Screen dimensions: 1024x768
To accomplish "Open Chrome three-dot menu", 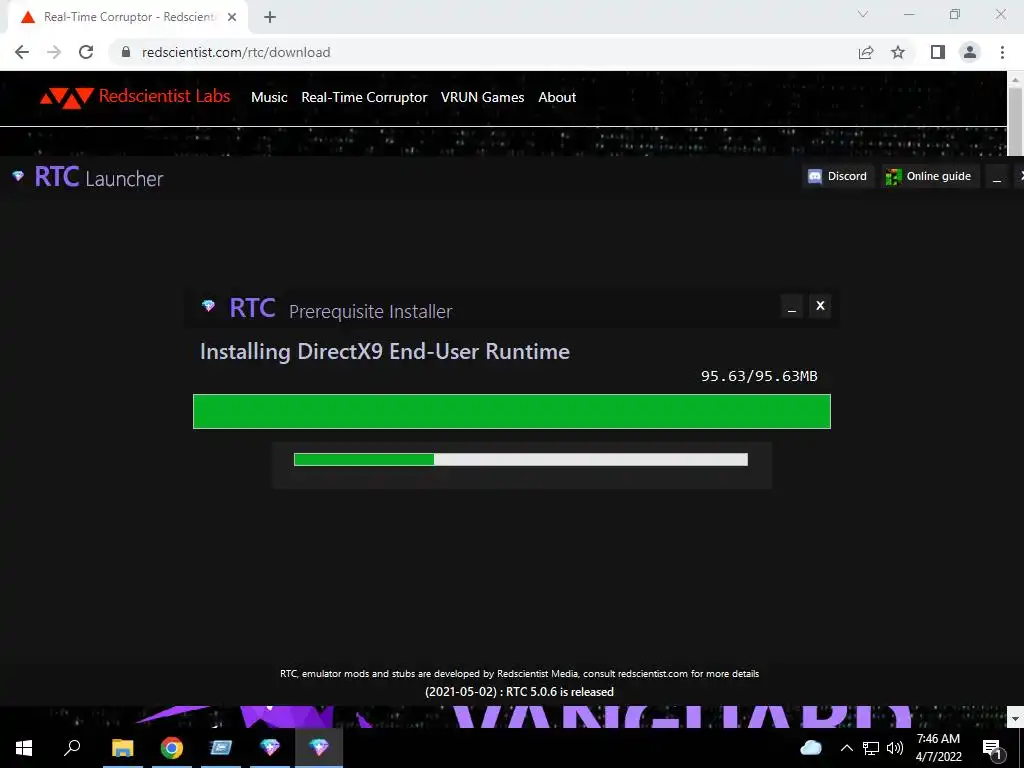I will tap(1002, 52).
